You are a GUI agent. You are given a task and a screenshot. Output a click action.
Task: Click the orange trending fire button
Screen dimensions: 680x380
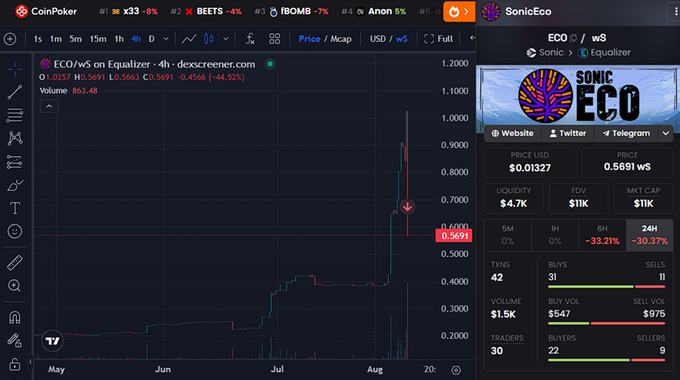(x=459, y=12)
